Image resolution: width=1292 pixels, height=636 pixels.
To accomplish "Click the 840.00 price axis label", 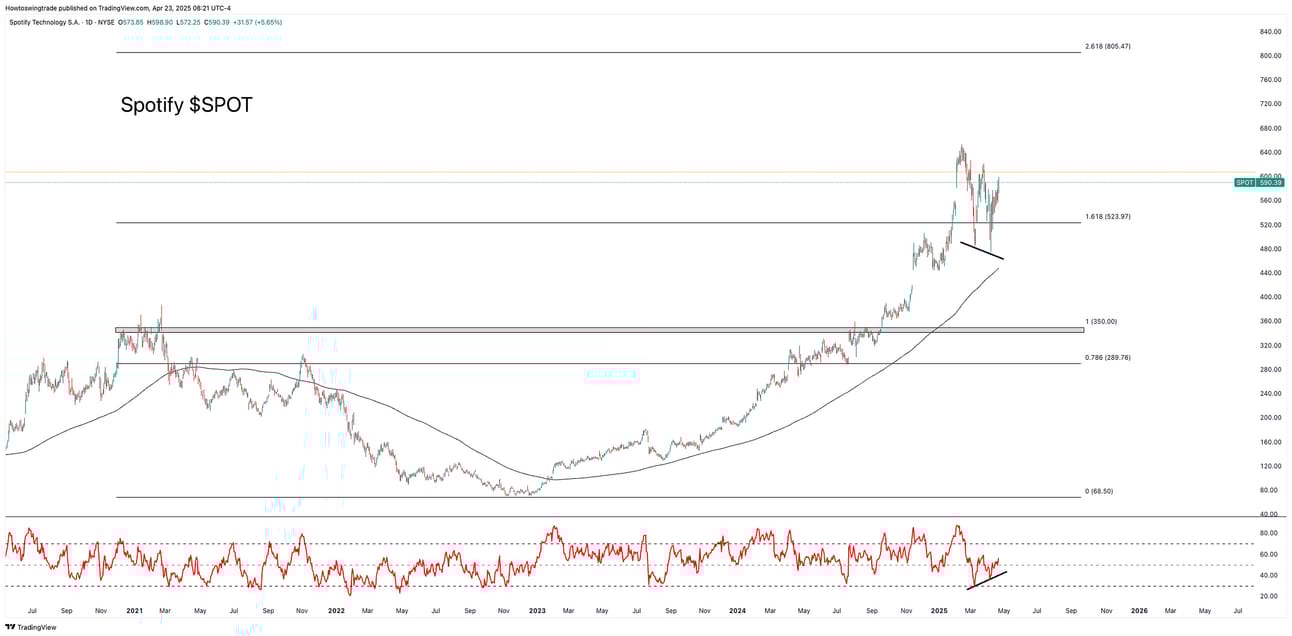I will tap(1270, 31).
